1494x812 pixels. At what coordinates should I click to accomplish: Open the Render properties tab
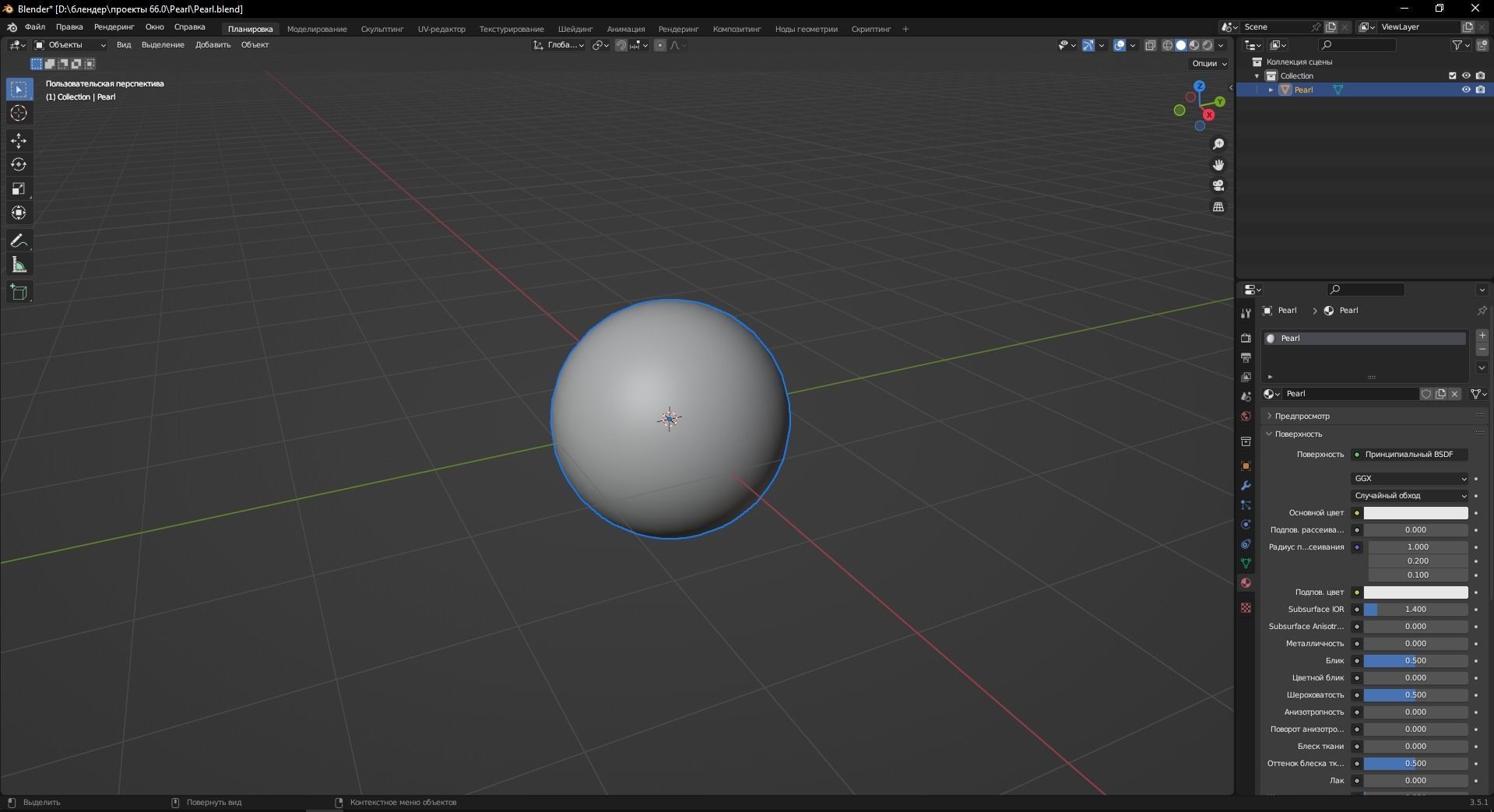1246,338
